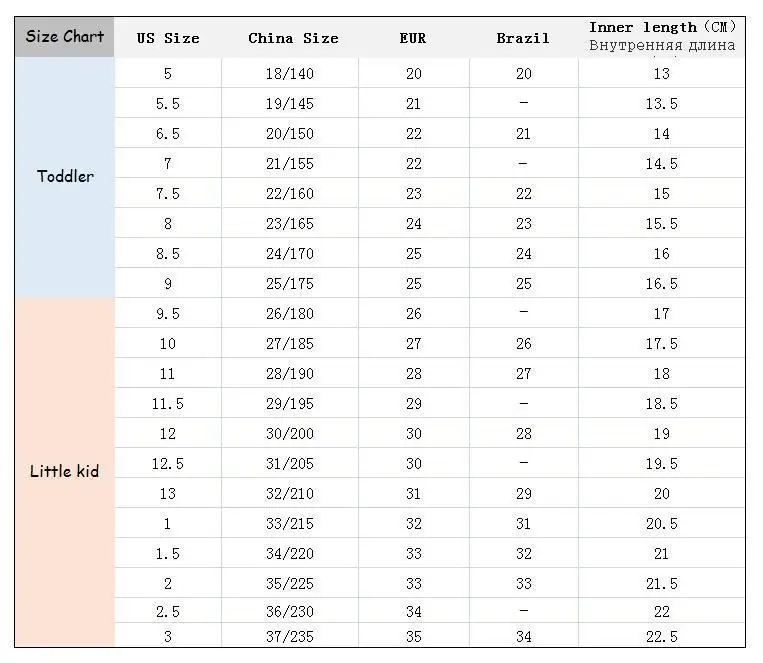Viewport: 763px width, 663px height.
Task: Click US size 11.5 cell
Action: 168,404
